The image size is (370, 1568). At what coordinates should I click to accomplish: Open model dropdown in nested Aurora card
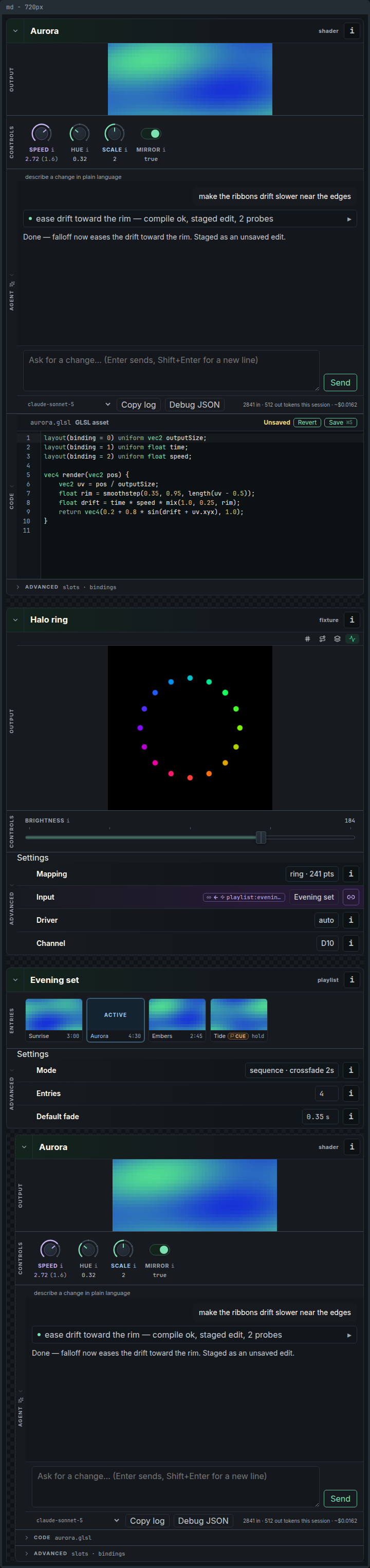(77, 1521)
